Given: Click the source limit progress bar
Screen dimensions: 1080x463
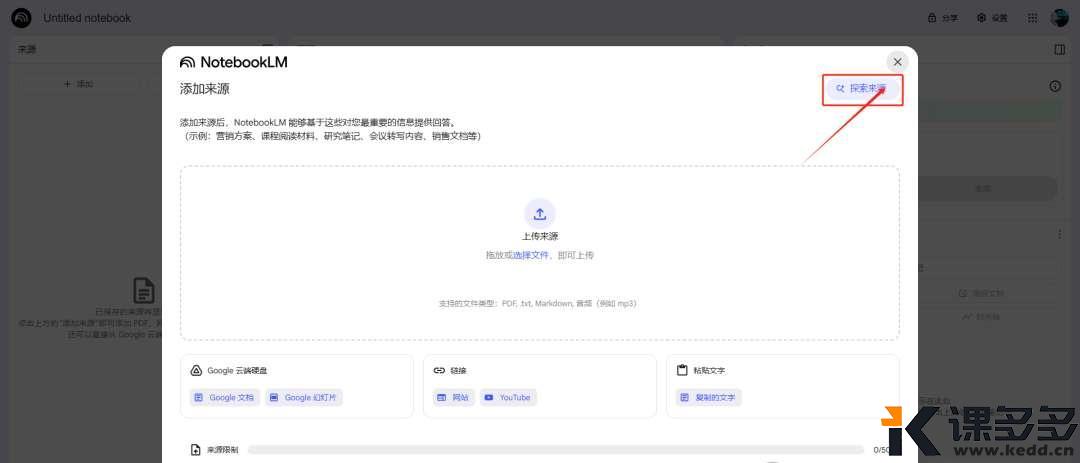Looking at the screenshot, I should click(556, 450).
